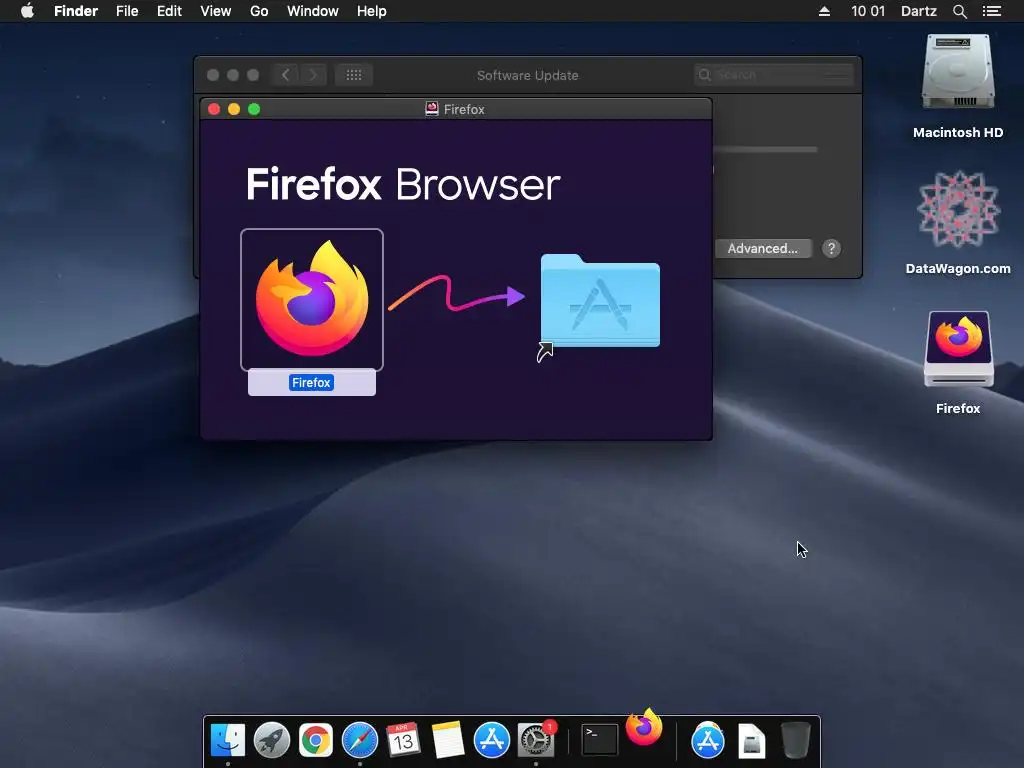Go back in Software Update window

click(286, 75)
